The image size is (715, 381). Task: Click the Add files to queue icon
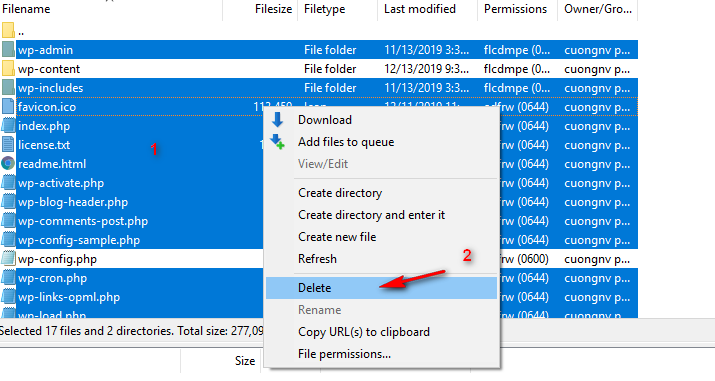pos(277,141)
